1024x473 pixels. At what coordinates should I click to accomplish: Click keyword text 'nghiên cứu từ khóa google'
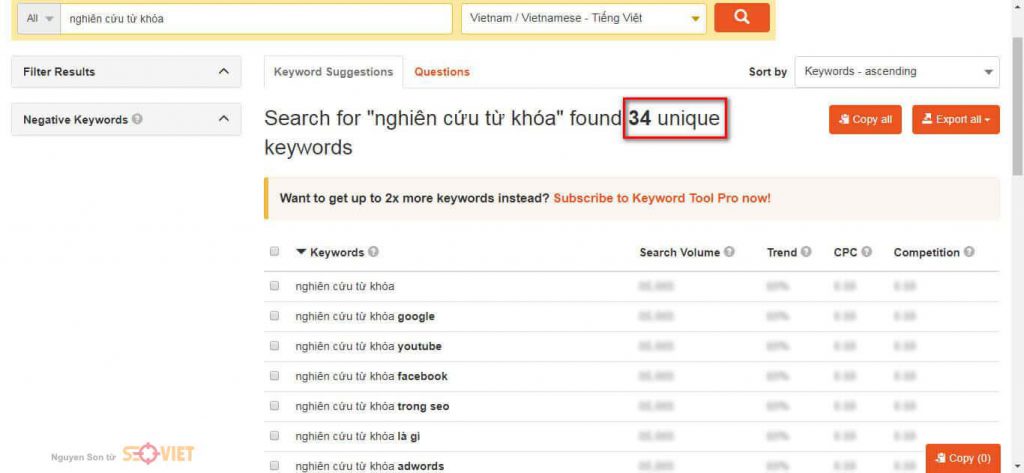[365, 316]
